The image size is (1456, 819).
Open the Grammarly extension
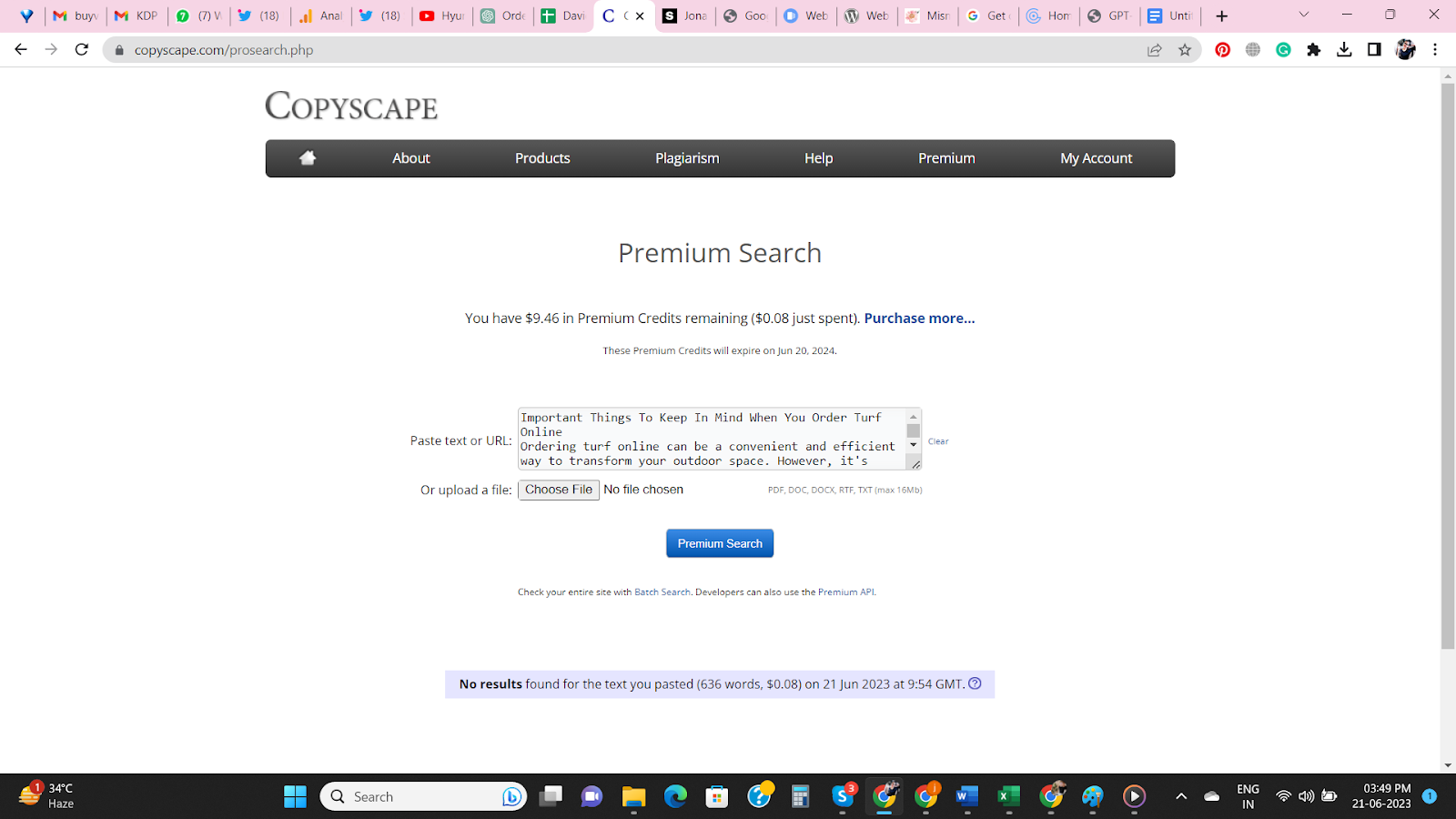click(1283, 50)
